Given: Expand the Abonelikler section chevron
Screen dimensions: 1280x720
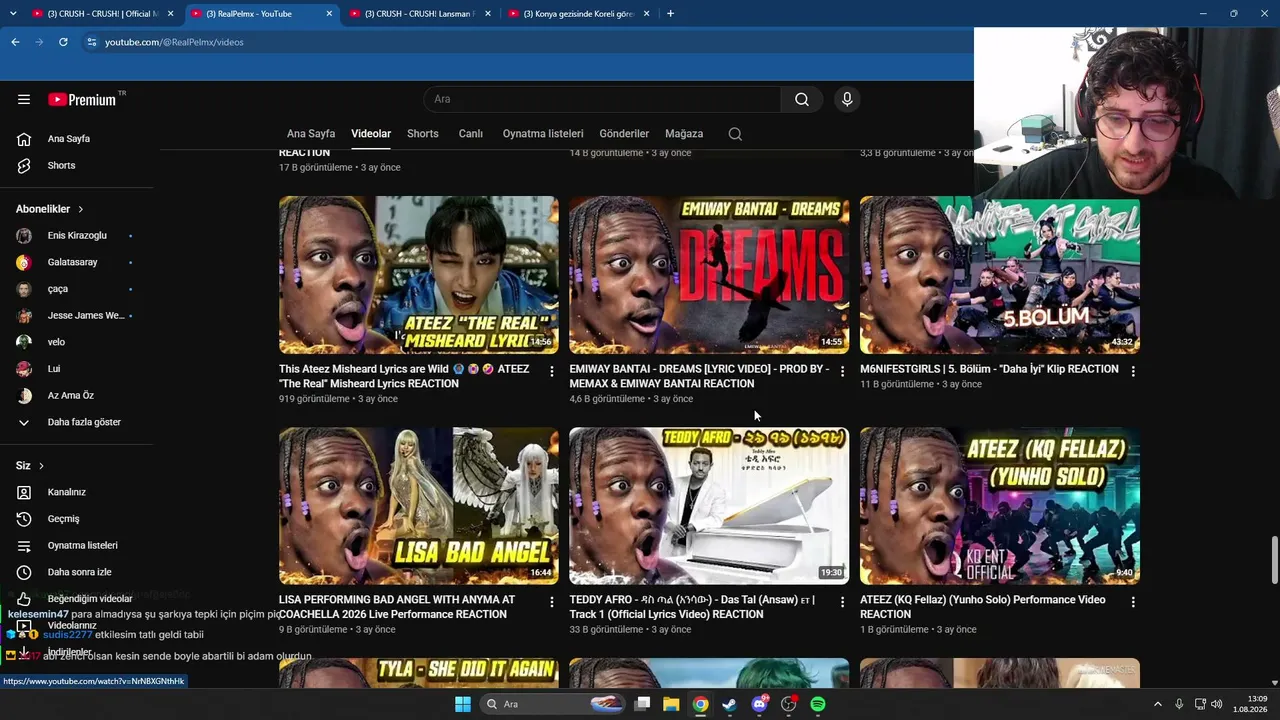Looking at the screenshot, I should coord(81,209).
